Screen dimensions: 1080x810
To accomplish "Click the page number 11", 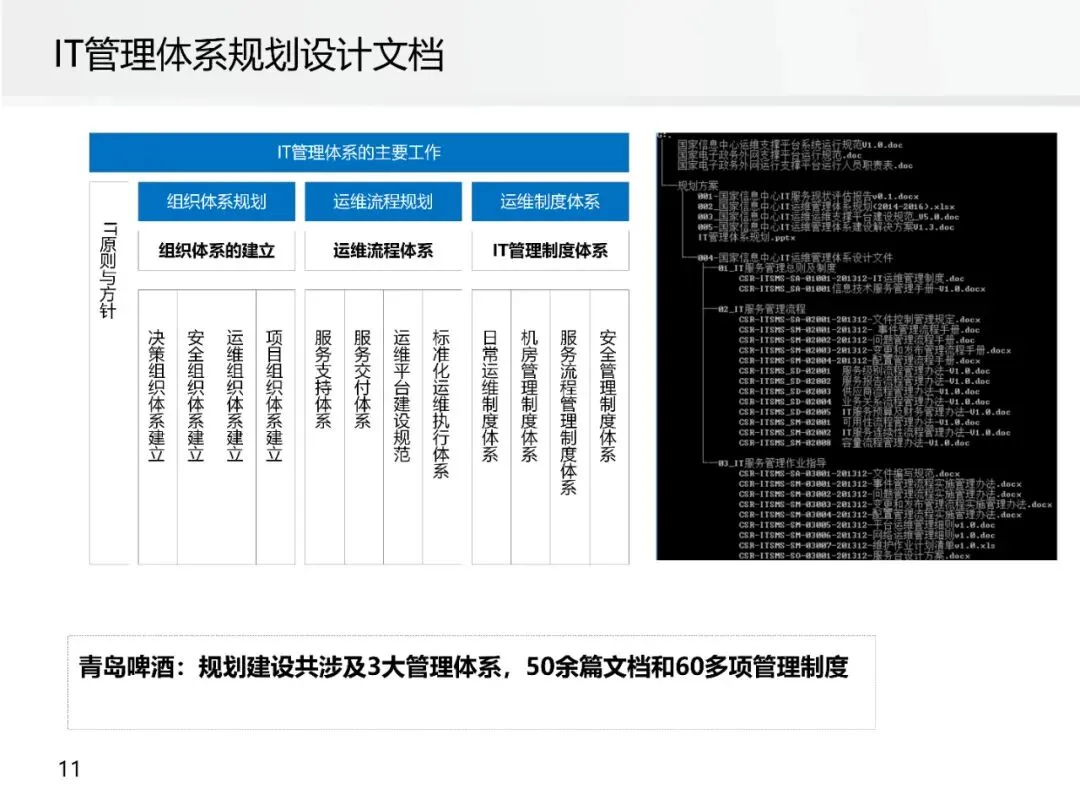I will tap(70, 769).
